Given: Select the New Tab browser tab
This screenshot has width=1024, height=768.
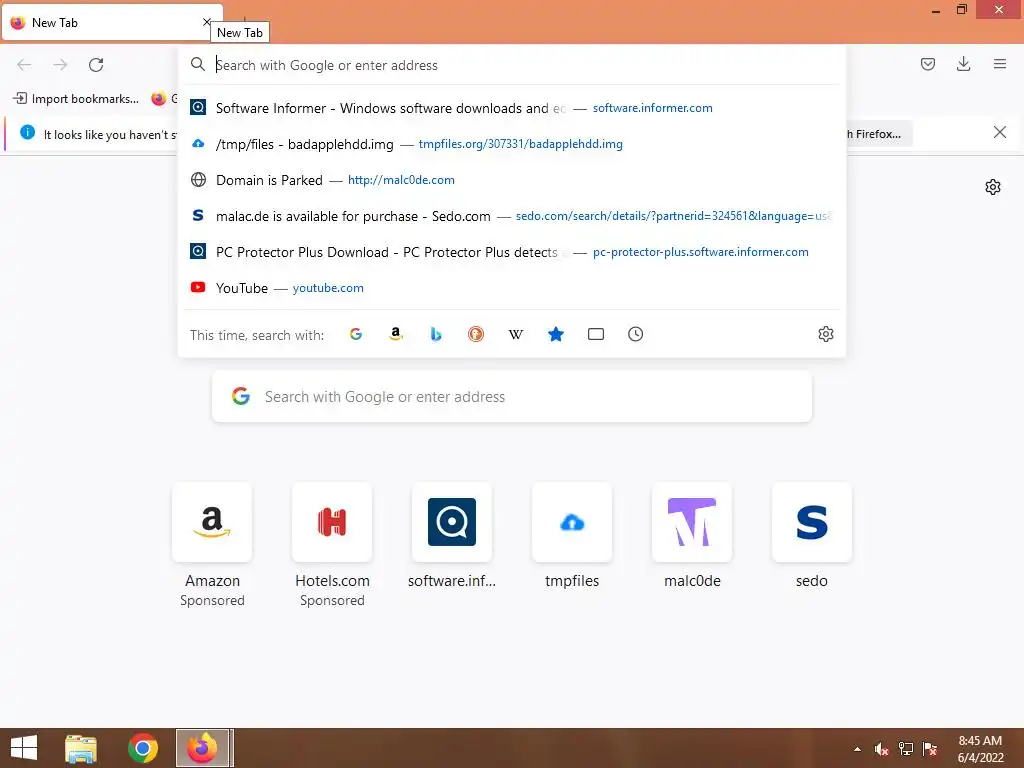Looking at the screenshot, I should (112, 23).
